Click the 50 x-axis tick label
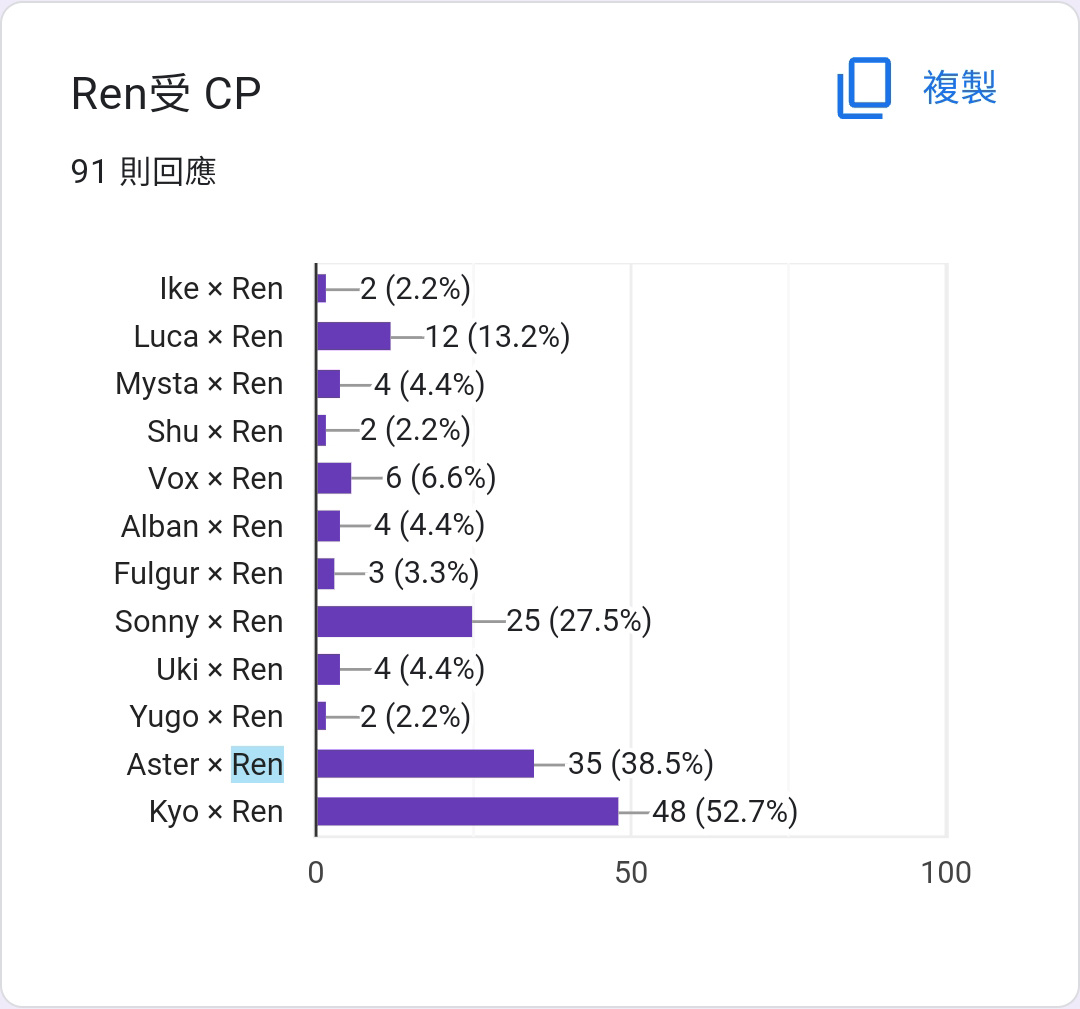 pos(631,873)
